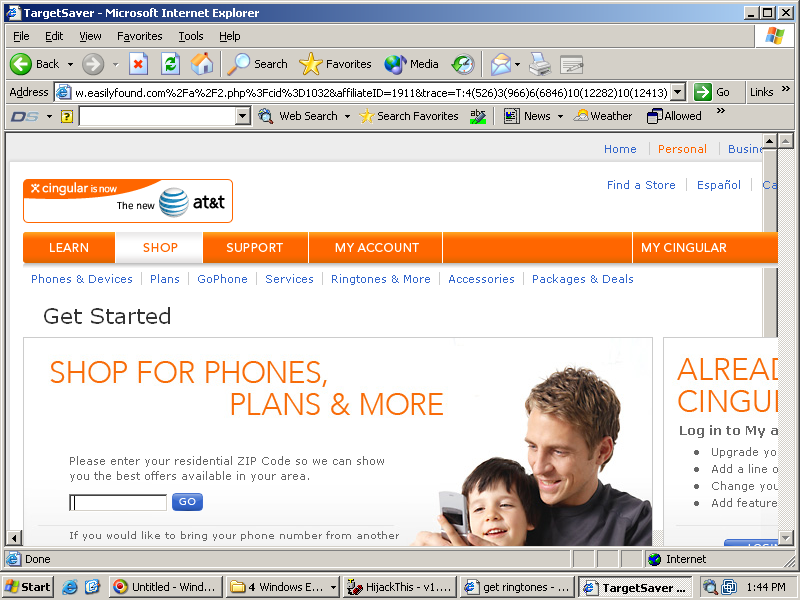Switch to Español link

(719, 185)
